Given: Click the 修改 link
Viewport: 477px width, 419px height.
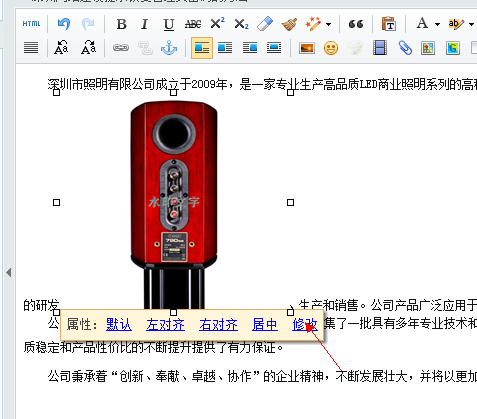Looking at the screenshot, I should 305,324.
